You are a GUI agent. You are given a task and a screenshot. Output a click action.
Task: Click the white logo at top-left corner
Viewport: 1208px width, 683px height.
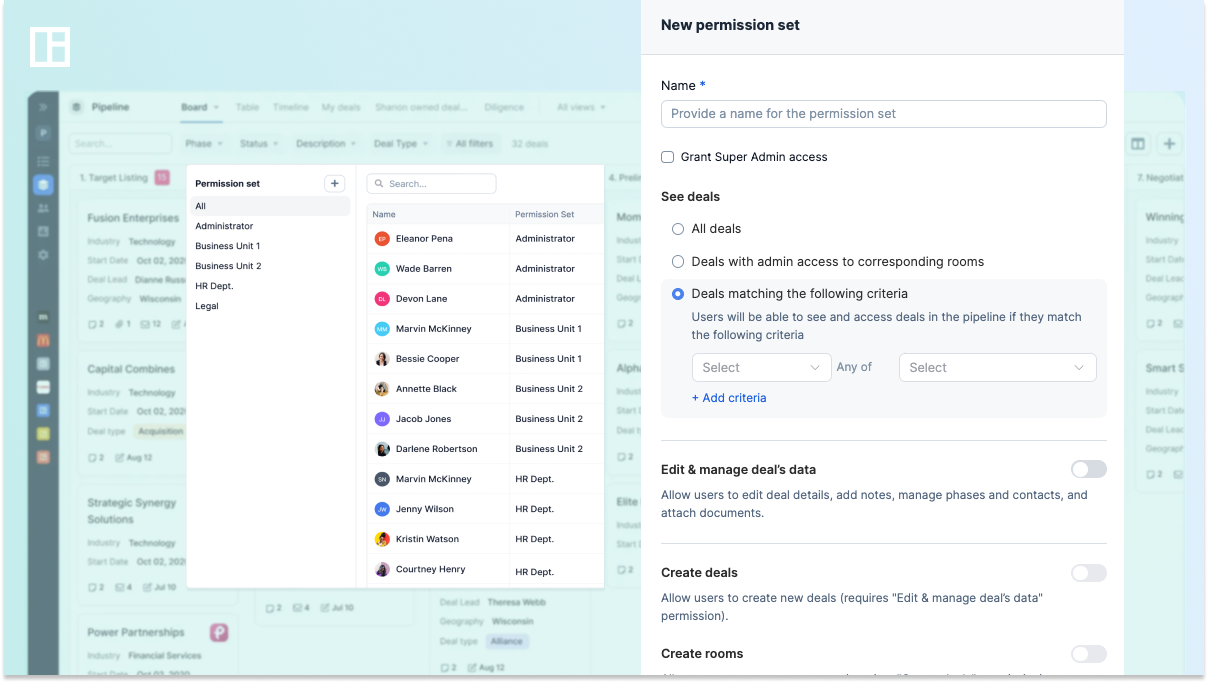pos(50,47)
